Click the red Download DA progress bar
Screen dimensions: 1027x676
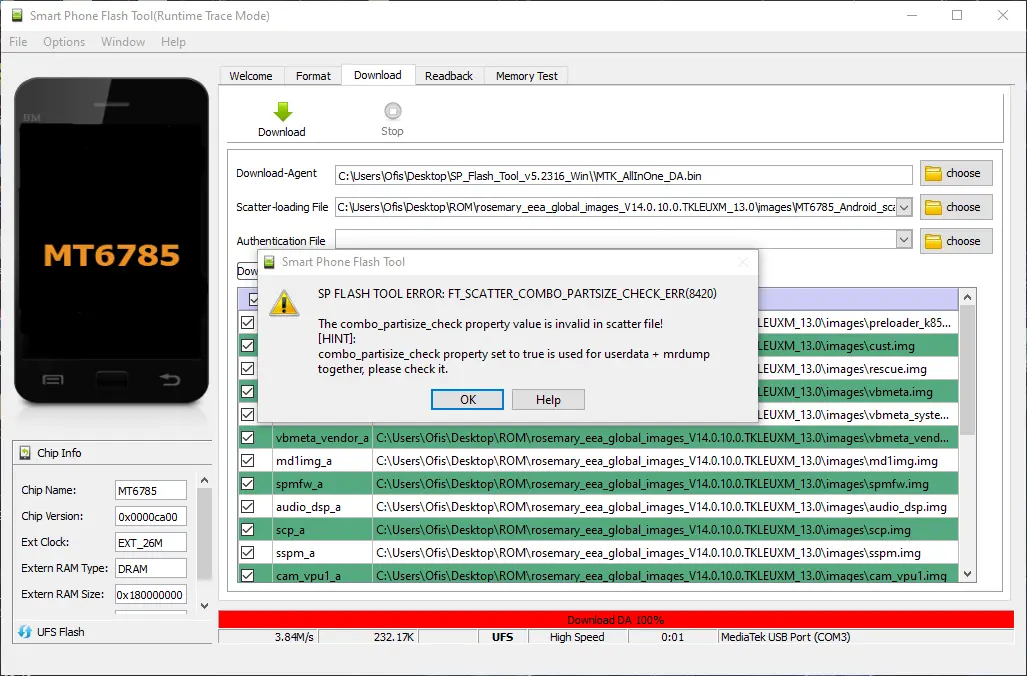pyautogui.click(x=616, y=620)
